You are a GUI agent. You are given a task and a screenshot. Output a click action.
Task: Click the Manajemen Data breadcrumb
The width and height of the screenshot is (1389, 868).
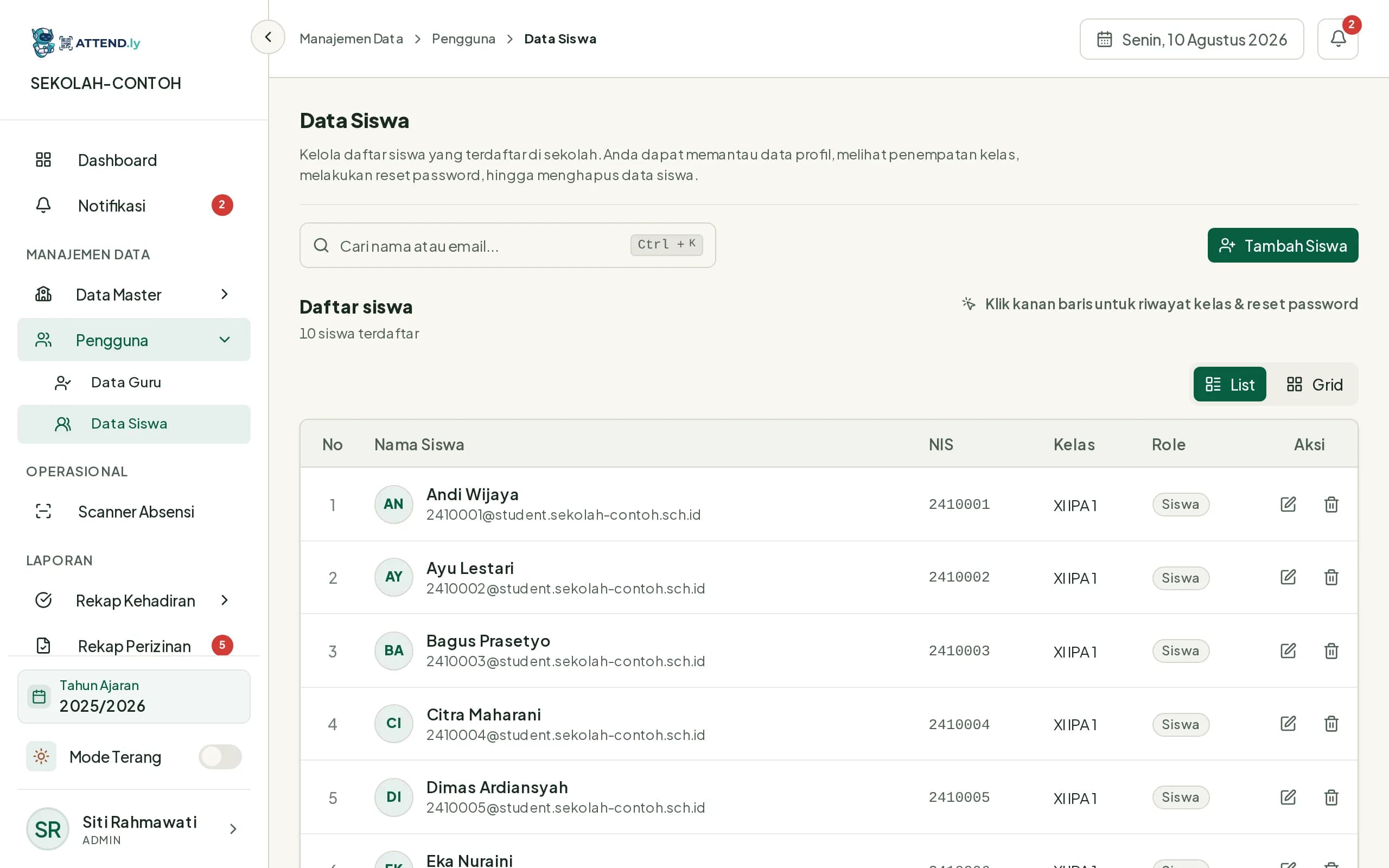(x=351, y=39)
